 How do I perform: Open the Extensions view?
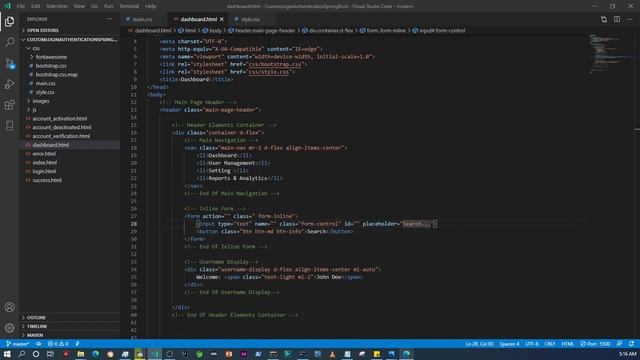(9, 105)
